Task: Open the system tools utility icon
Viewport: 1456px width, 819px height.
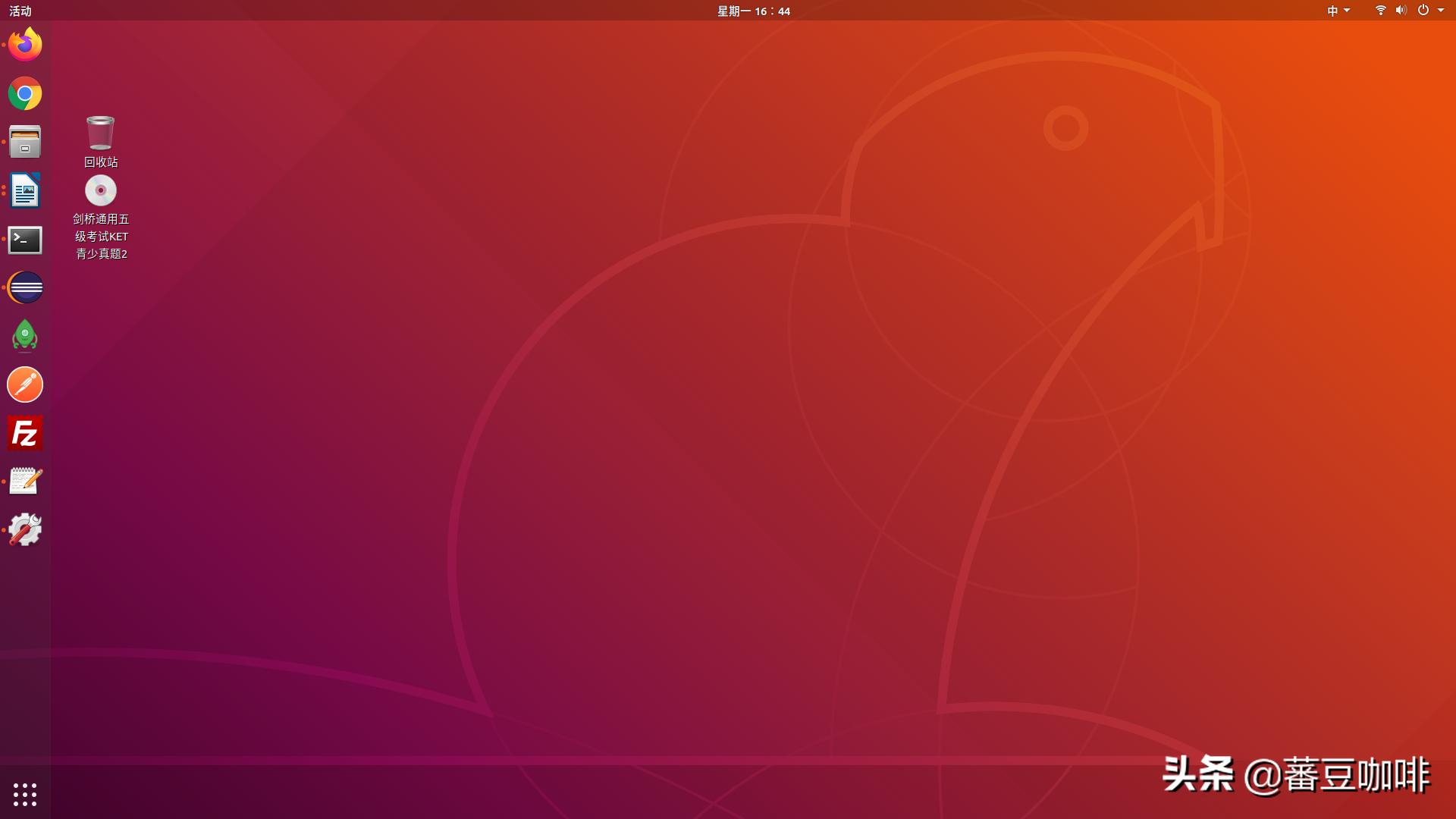Action: click(x=25, y=529)
